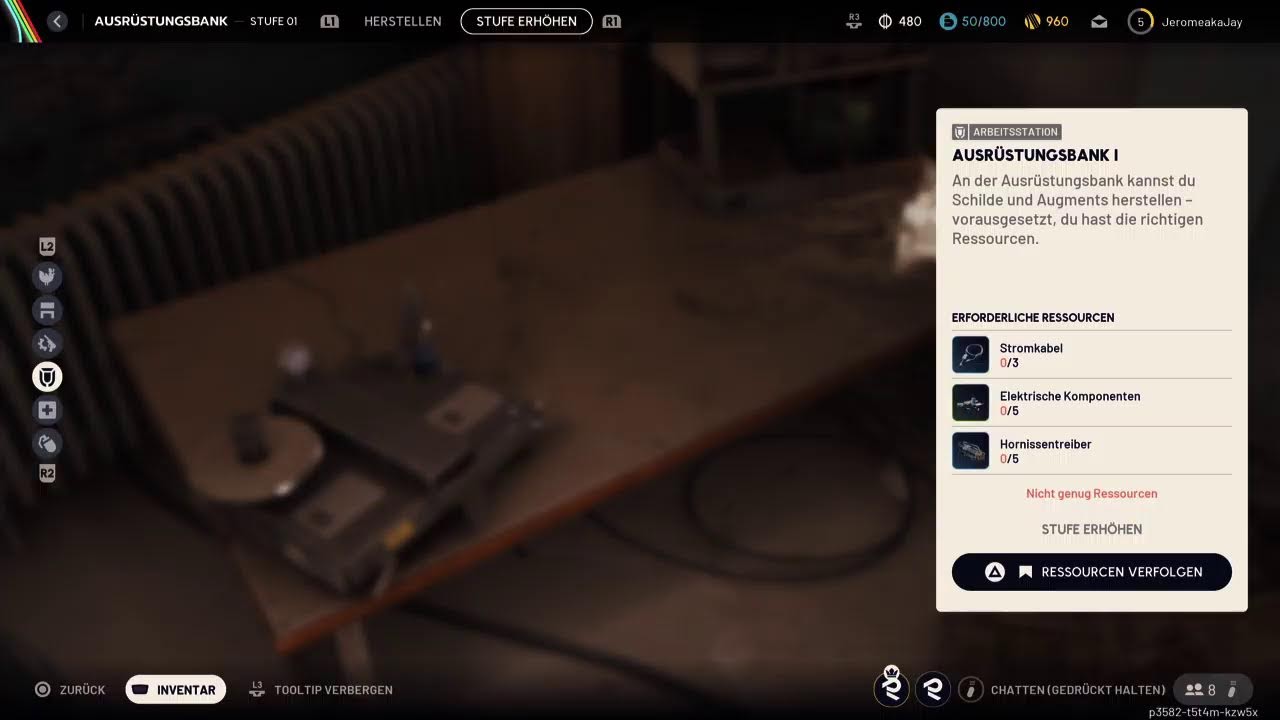The height and width of the screenshot is (720, 1280).
Task: Click the circled microphone chat icon
Action: 971,689
